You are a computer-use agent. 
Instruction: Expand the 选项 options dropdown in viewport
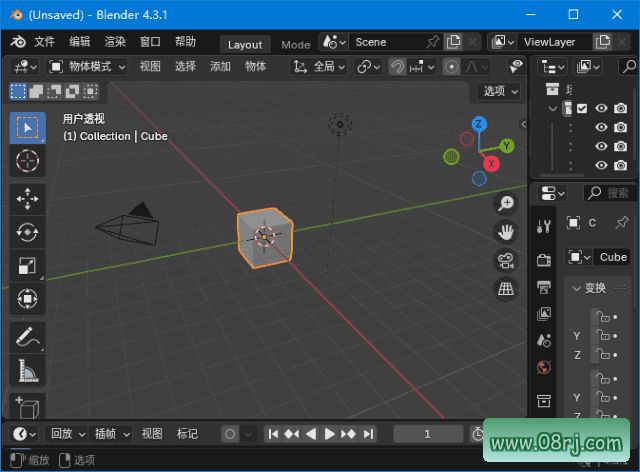click(x=500, y=91)
